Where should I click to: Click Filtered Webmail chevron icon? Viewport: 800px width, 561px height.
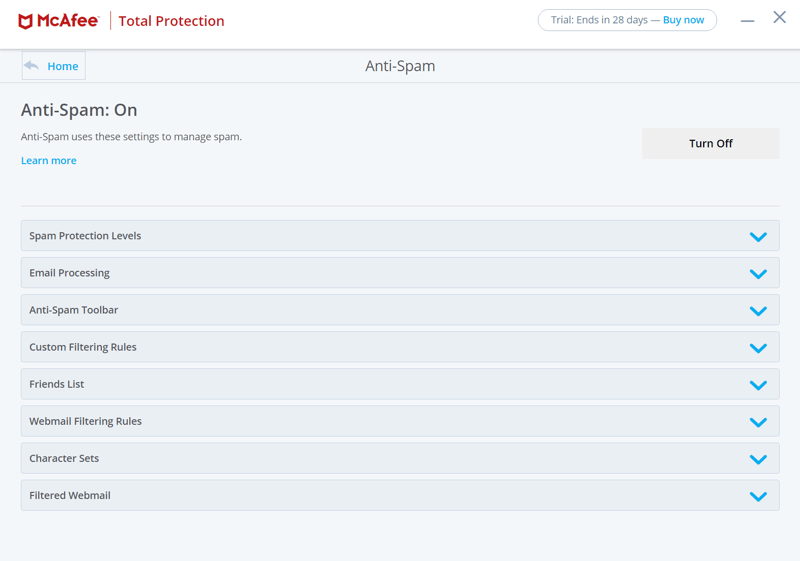click(758, 496)
